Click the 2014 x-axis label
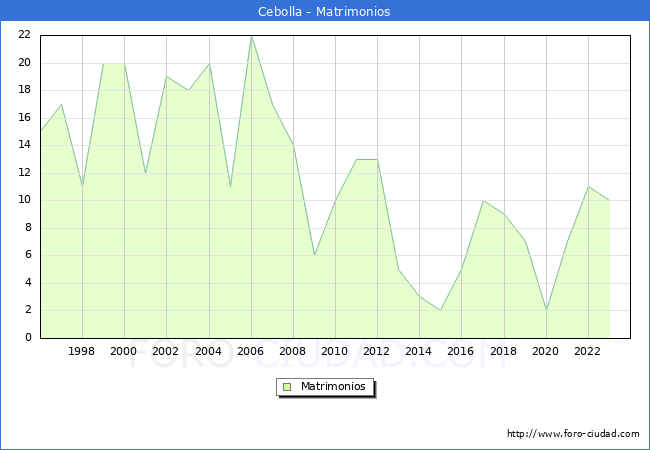The height and width of the screenshot is (450, 650). tap(418, 351)
